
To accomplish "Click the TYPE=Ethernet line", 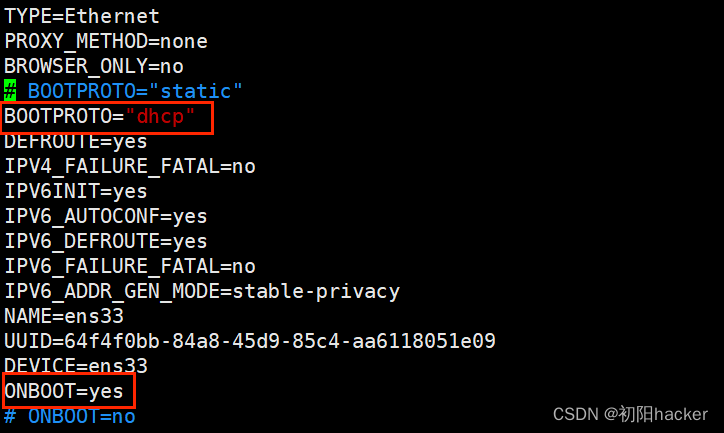I will [82, 17].
